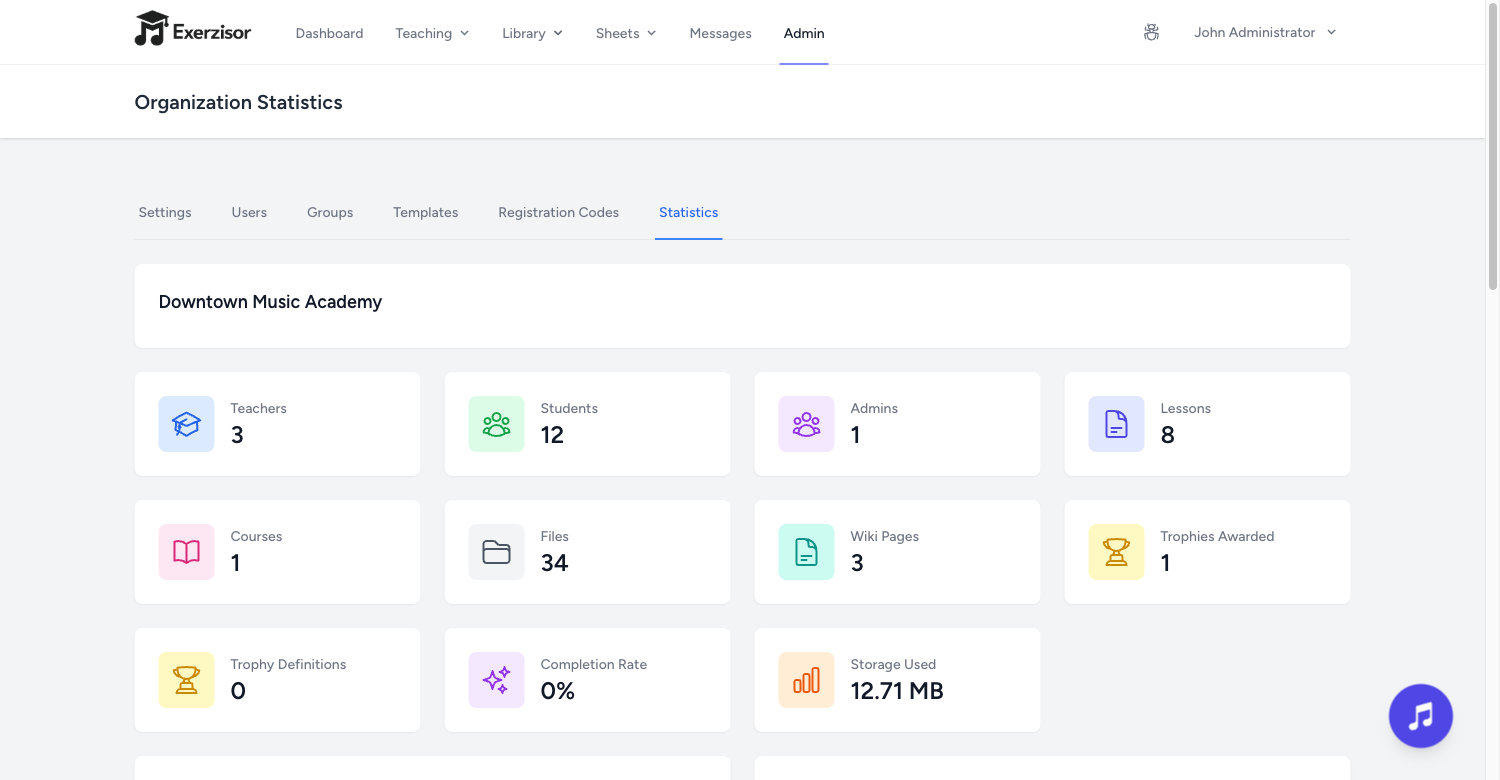Click the Lessons count value 8
The height and width of the screenshot is (780, 1500).
tap(1167, 435)
